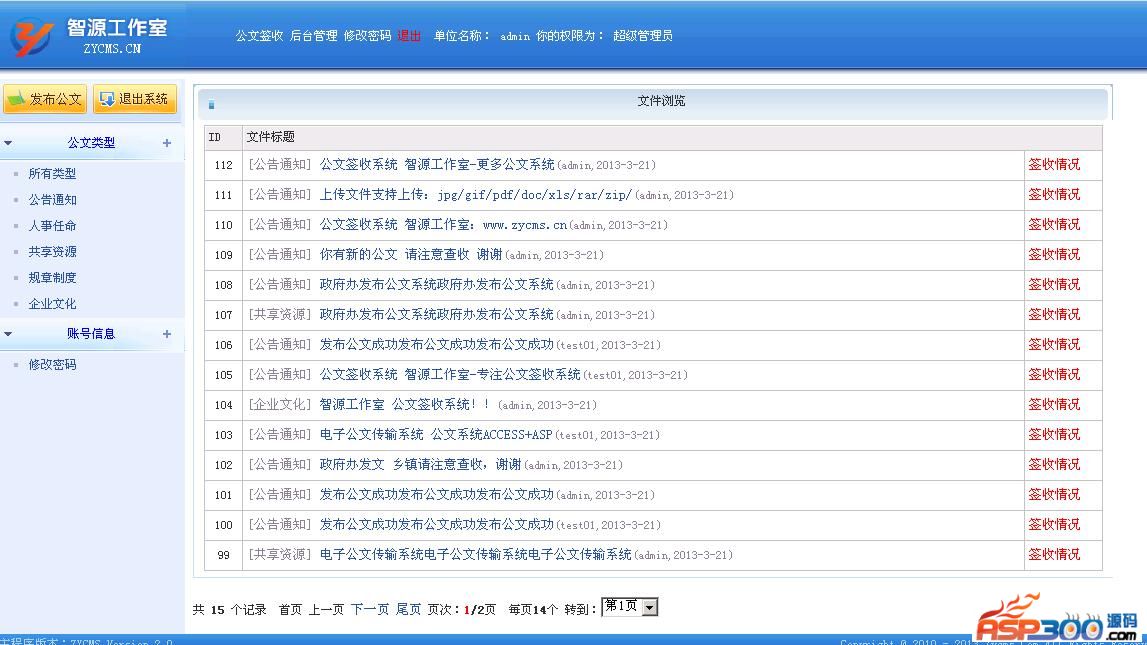Open document 109 你有新的公文
1147x645 pixels.
click(411, 254)
